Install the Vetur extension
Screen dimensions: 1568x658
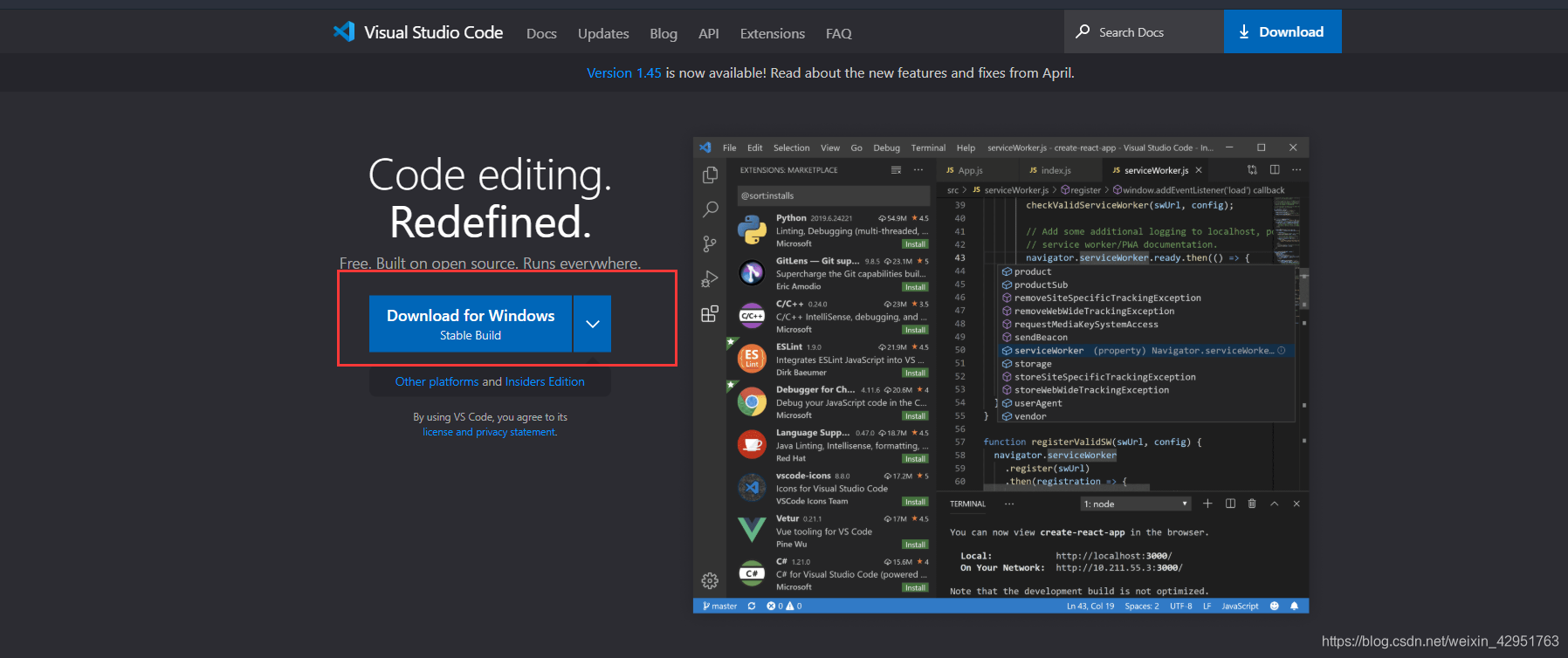click(915, 545)
